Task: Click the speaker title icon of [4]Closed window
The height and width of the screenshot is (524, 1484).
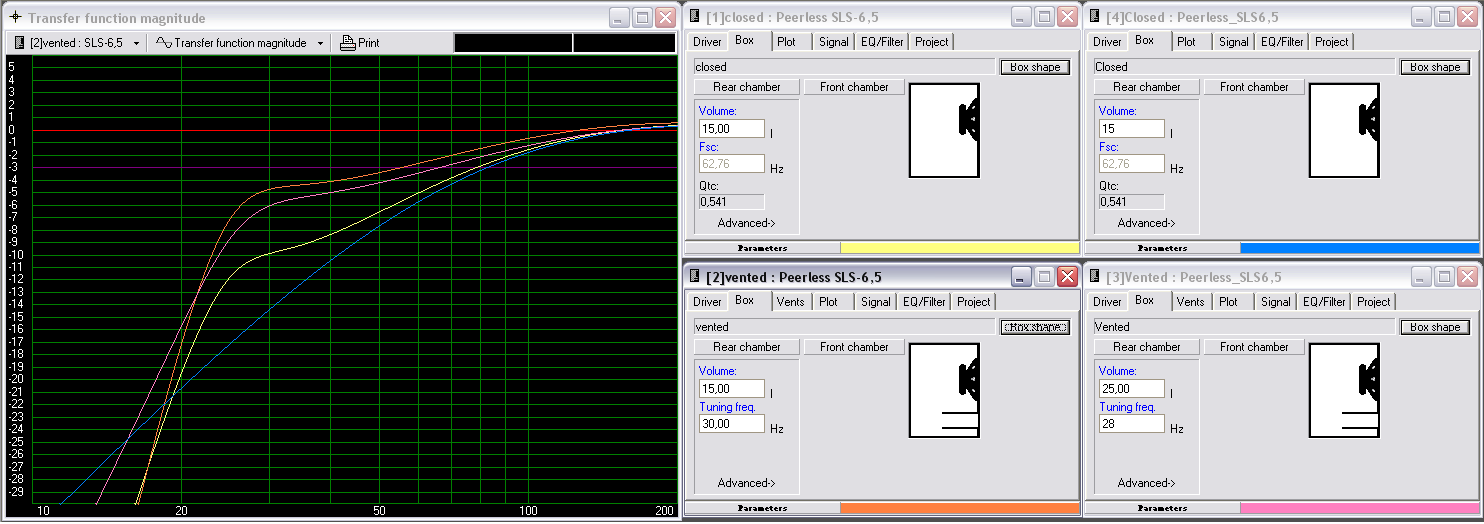Action: click(x=1095, y=17)
